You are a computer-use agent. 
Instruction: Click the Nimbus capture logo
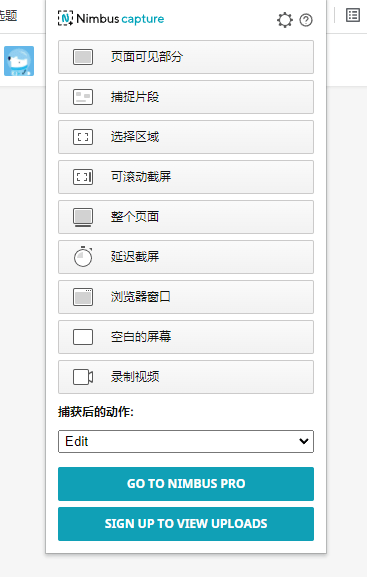111,18
